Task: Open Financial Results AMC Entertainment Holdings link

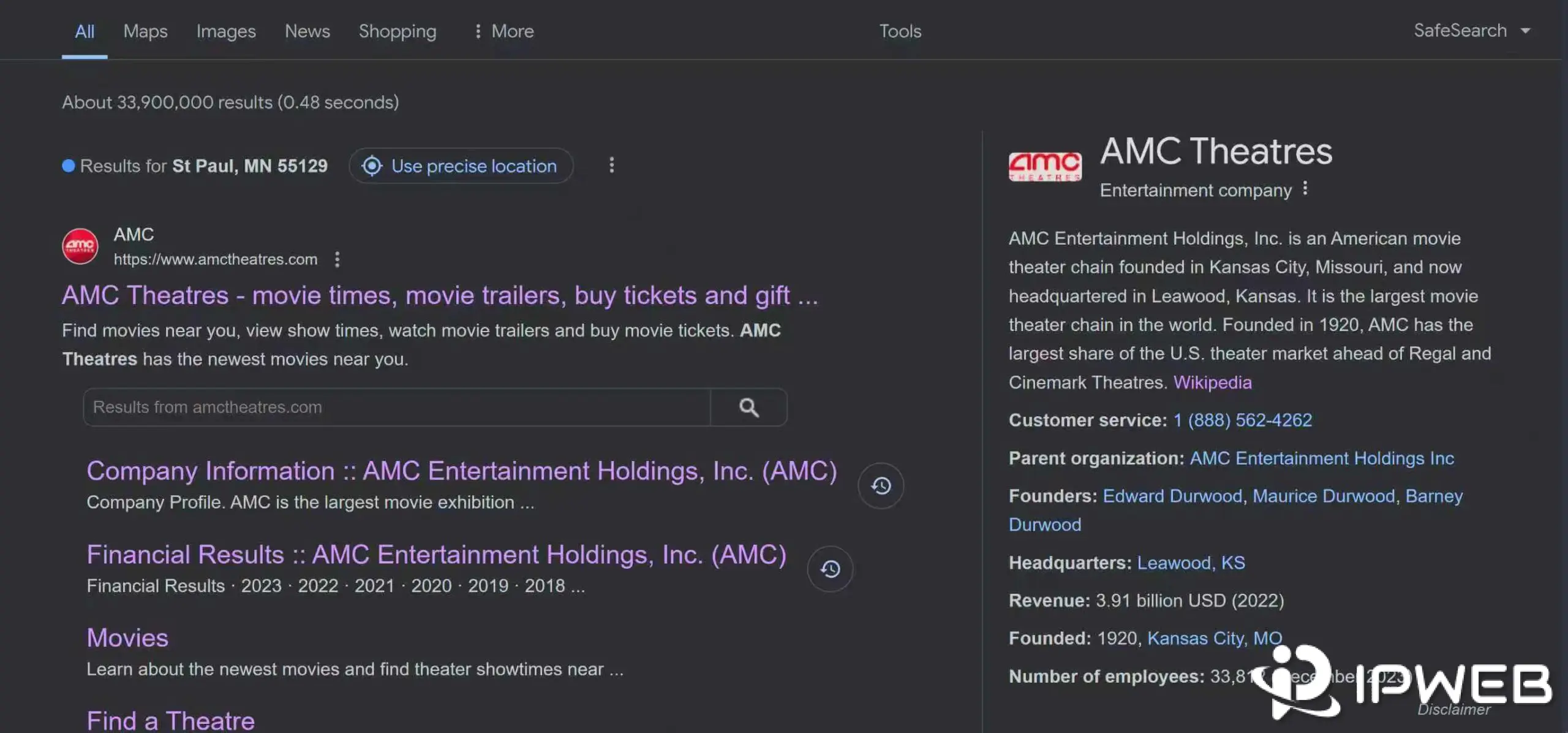Action: (436, 555)
